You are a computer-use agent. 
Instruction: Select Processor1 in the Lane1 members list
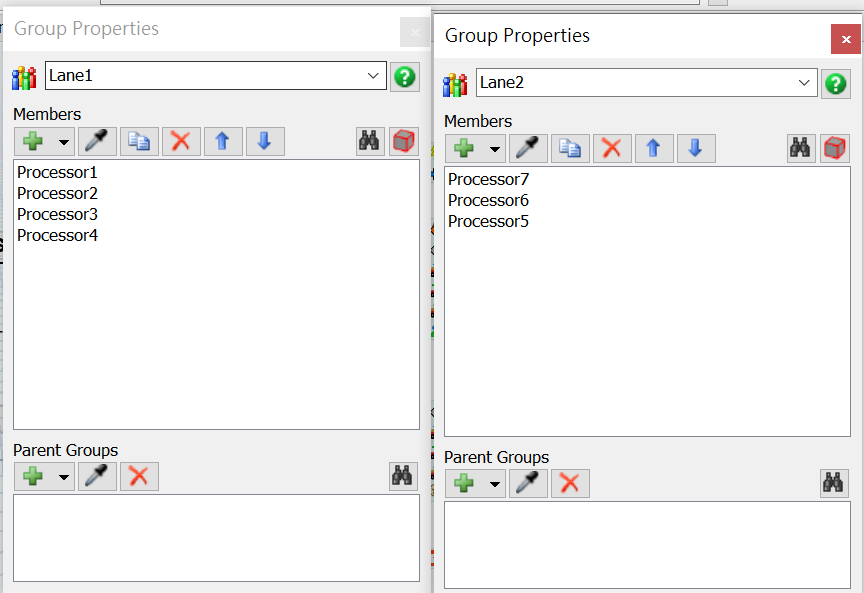57,172
